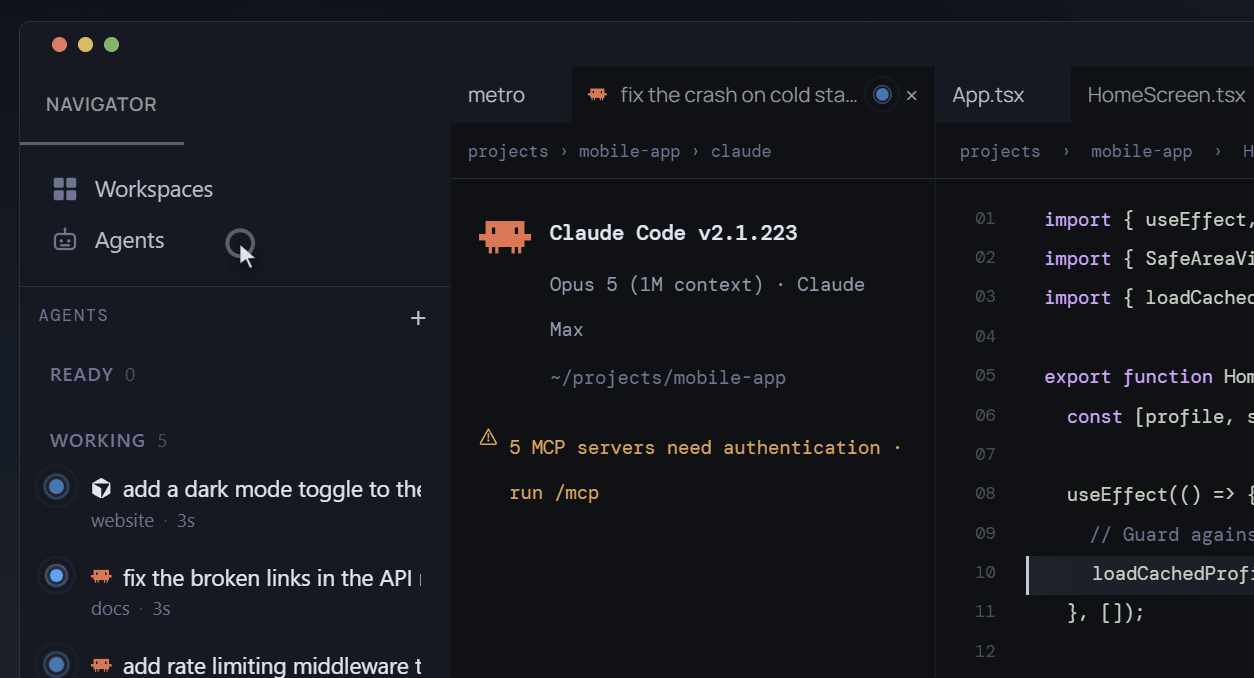The image size is (1254, 678).
Task: Click the useEffect(() => line in editor
Action: (x=1160, y=495)
